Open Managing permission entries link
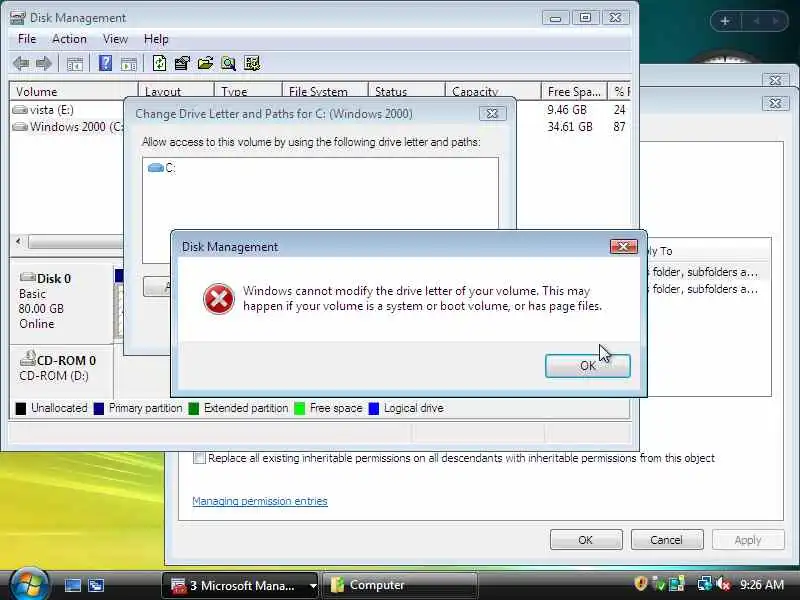Screen dimensions: 800x600 click(260, 501)
